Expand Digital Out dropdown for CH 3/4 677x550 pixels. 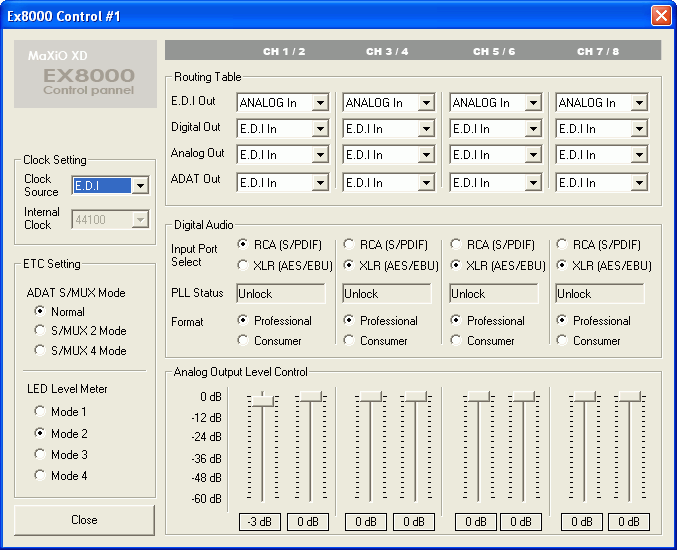click(x=426, y=129)
